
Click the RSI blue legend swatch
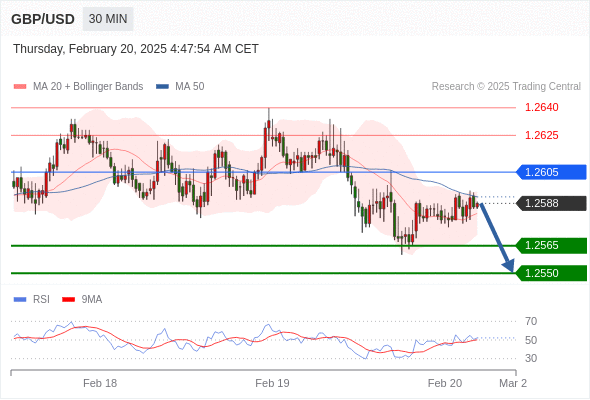pos(20,300)
